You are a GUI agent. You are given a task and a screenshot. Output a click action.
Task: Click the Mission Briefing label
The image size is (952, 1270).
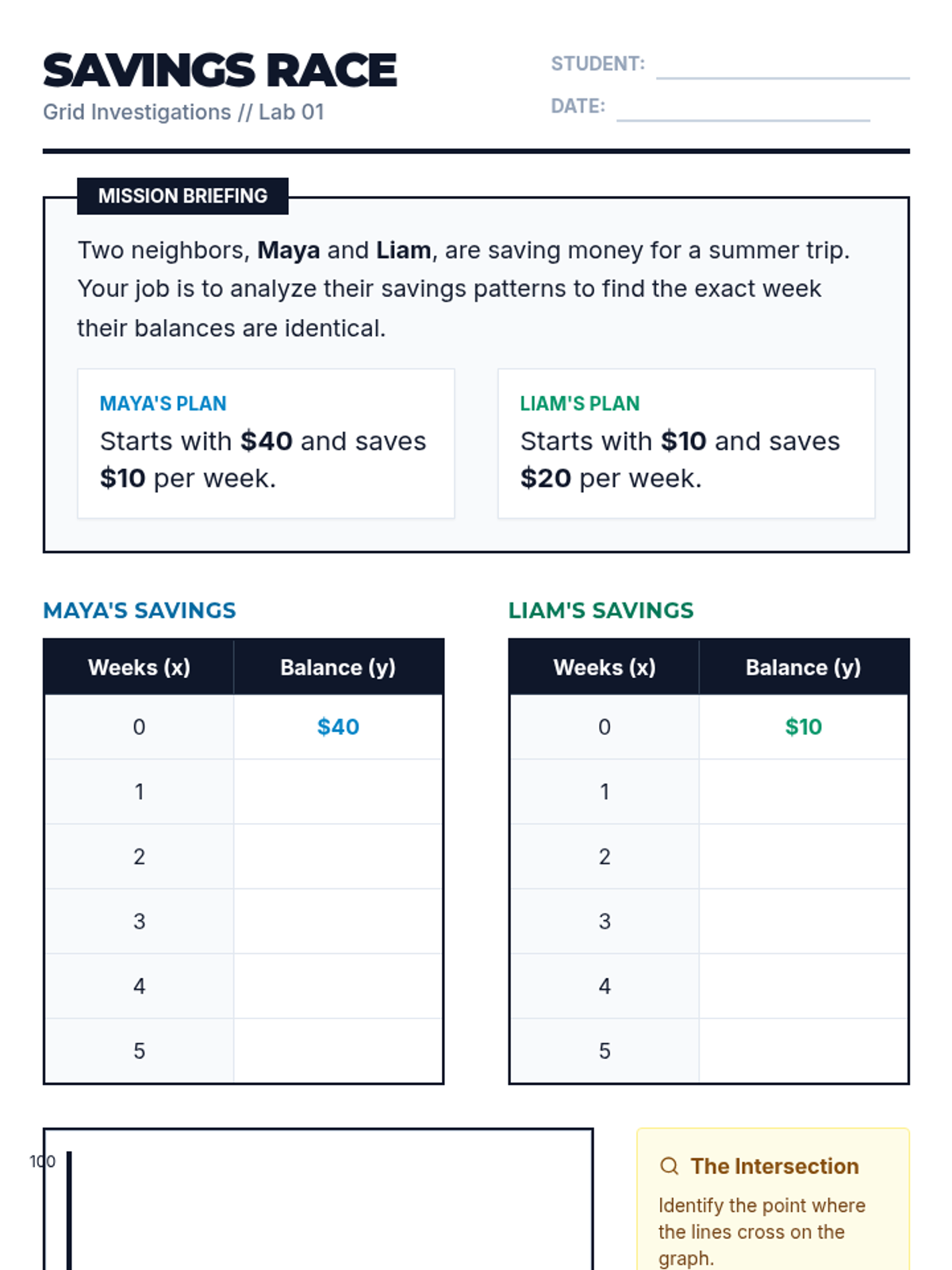(x=182, y=196)
